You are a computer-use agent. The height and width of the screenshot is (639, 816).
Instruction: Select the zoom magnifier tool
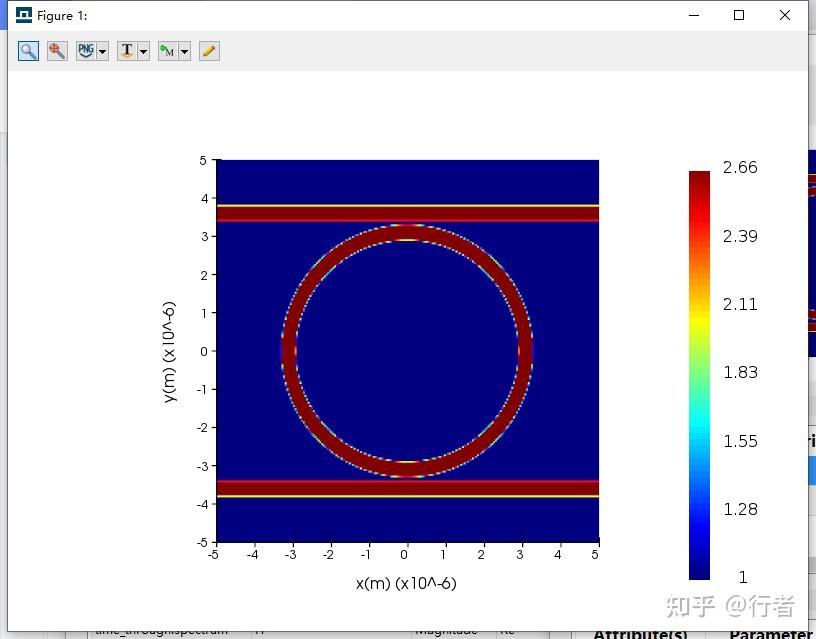pos(28,51)
